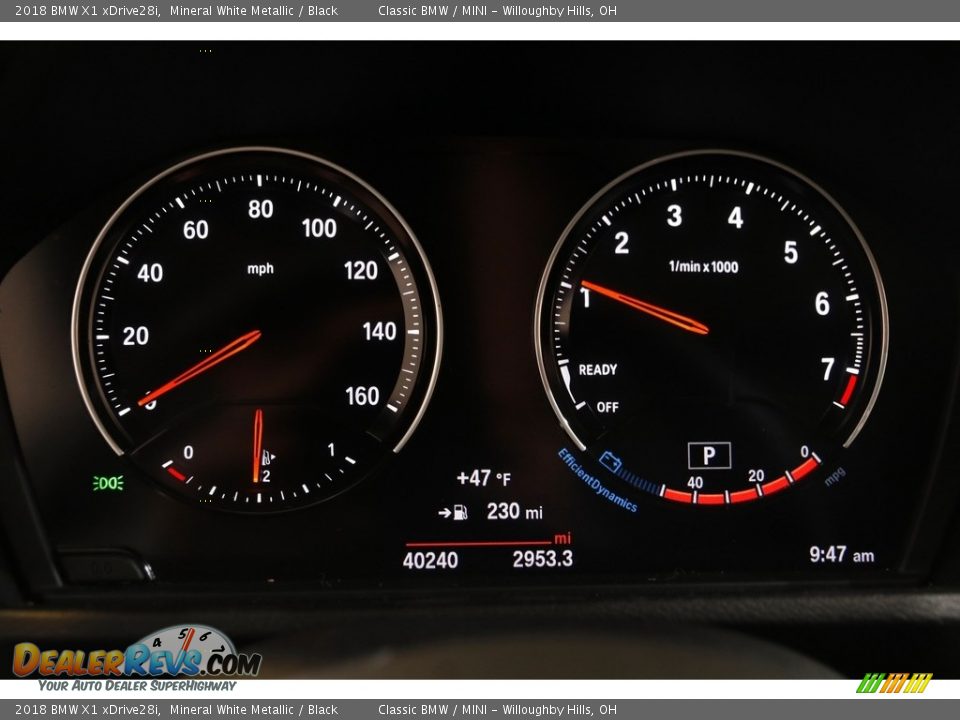Viewport: 960px width, 720px height.
Task: Select the READY label on the tachometer
Action: point(598,369)
